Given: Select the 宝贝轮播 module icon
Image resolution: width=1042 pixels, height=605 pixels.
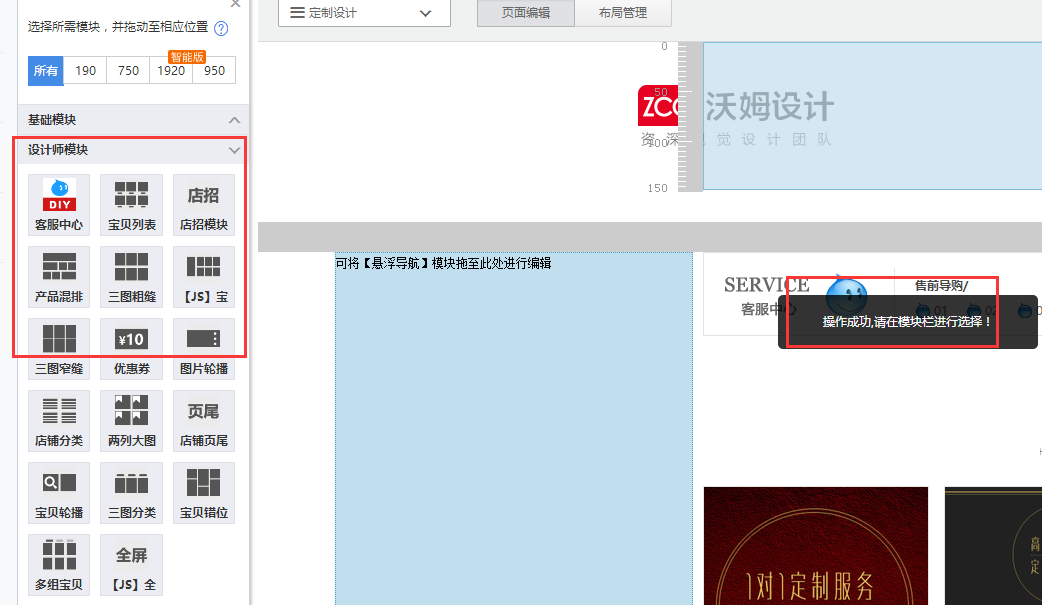Looking at the screenshot, I should click(x=59, y=492).
